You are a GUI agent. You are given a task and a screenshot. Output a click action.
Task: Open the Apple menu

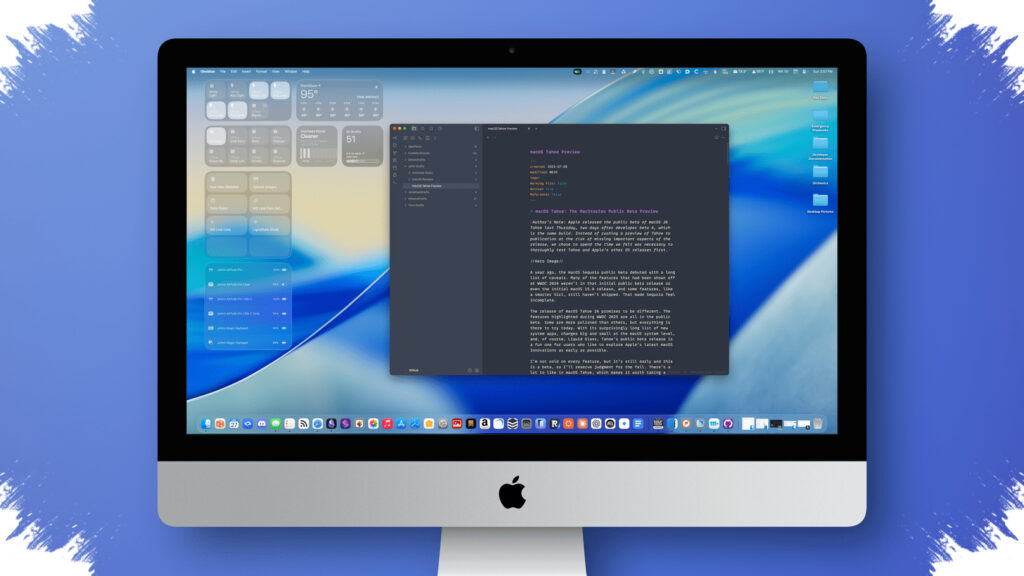193,71
